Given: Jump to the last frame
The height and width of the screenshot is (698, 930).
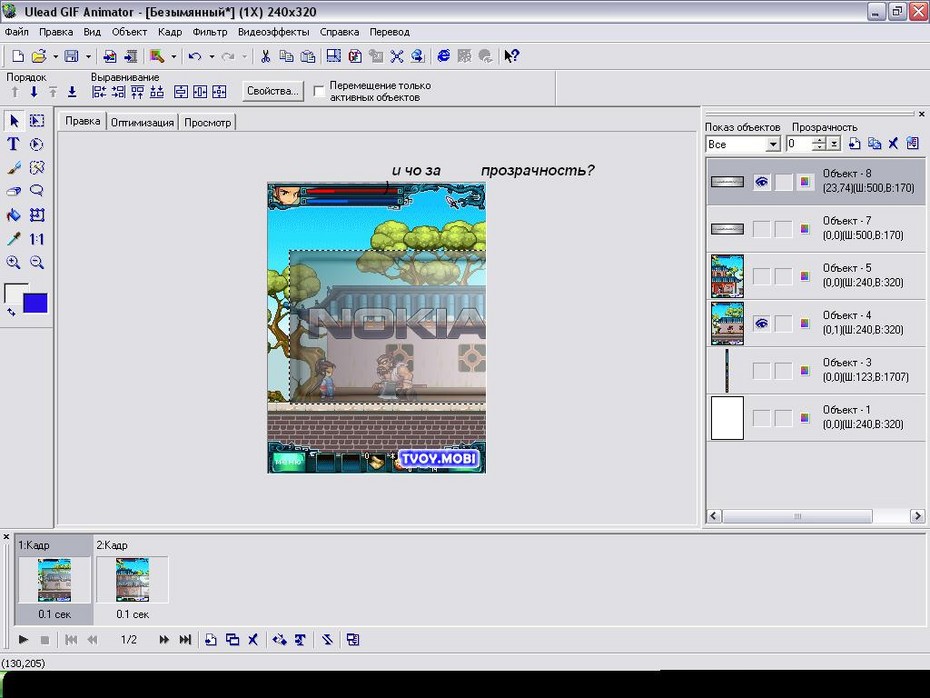Looking at the screenshot, I should (x=185, y=639).
